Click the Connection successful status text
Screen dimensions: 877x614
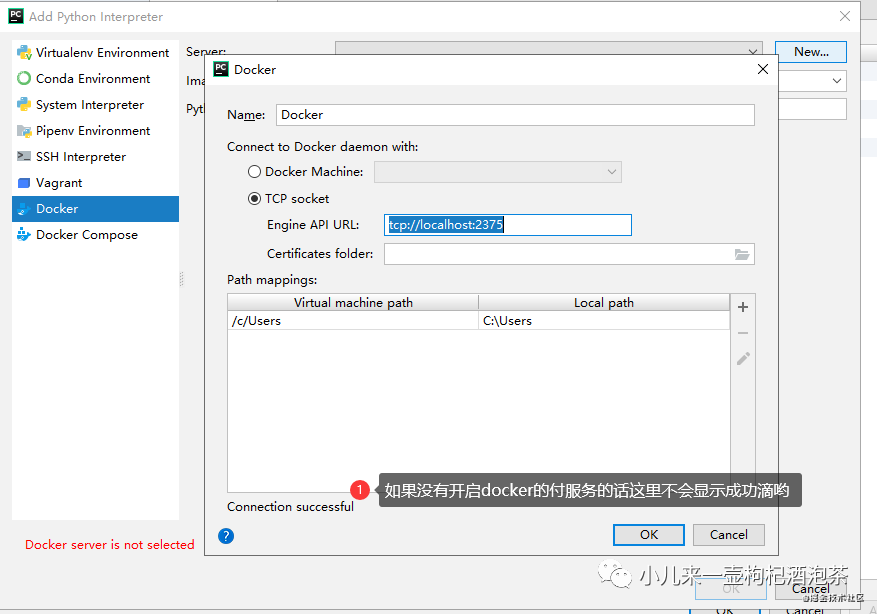pyautogui.click(x=290, y=507)
